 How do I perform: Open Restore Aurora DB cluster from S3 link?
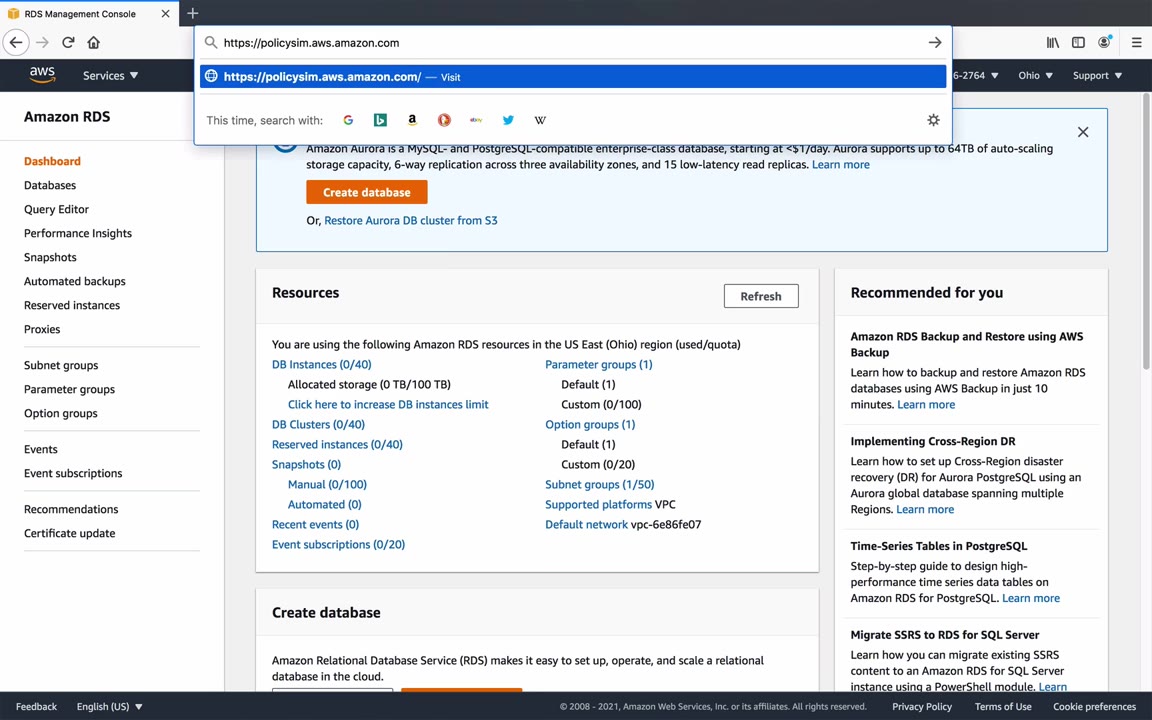point(411,220)
